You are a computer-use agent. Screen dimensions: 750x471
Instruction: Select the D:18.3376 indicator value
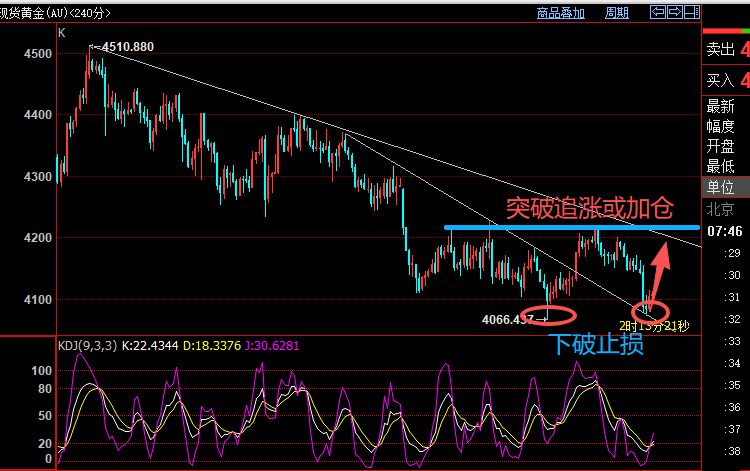click(x=212, y=345)
